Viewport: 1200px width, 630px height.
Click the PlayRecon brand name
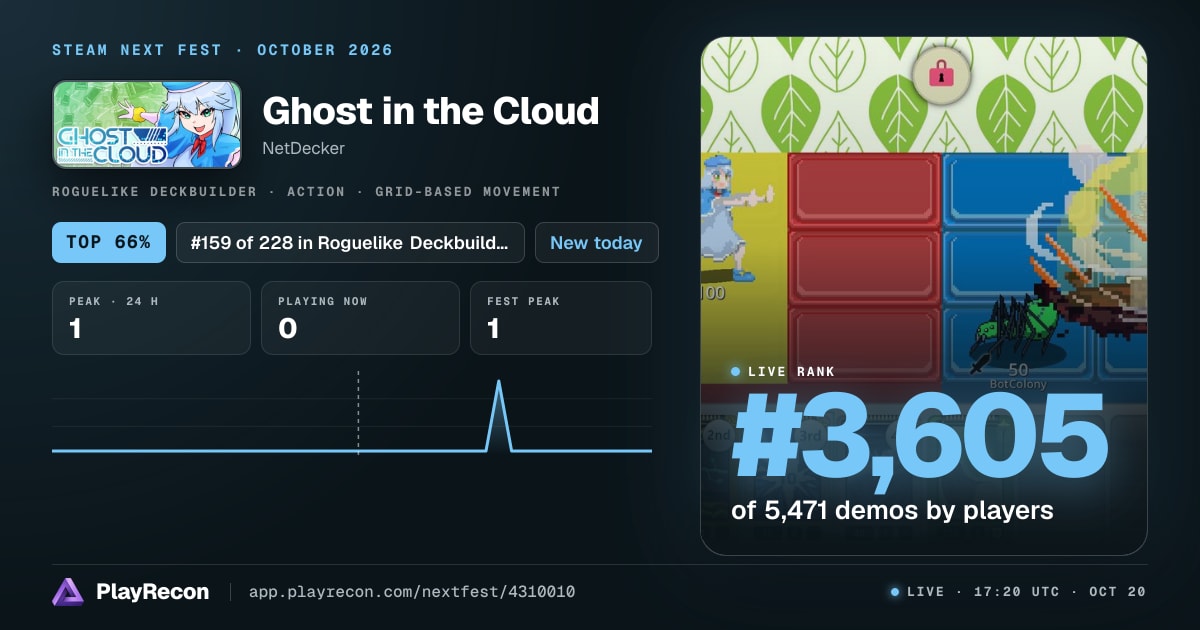[152, 592]
